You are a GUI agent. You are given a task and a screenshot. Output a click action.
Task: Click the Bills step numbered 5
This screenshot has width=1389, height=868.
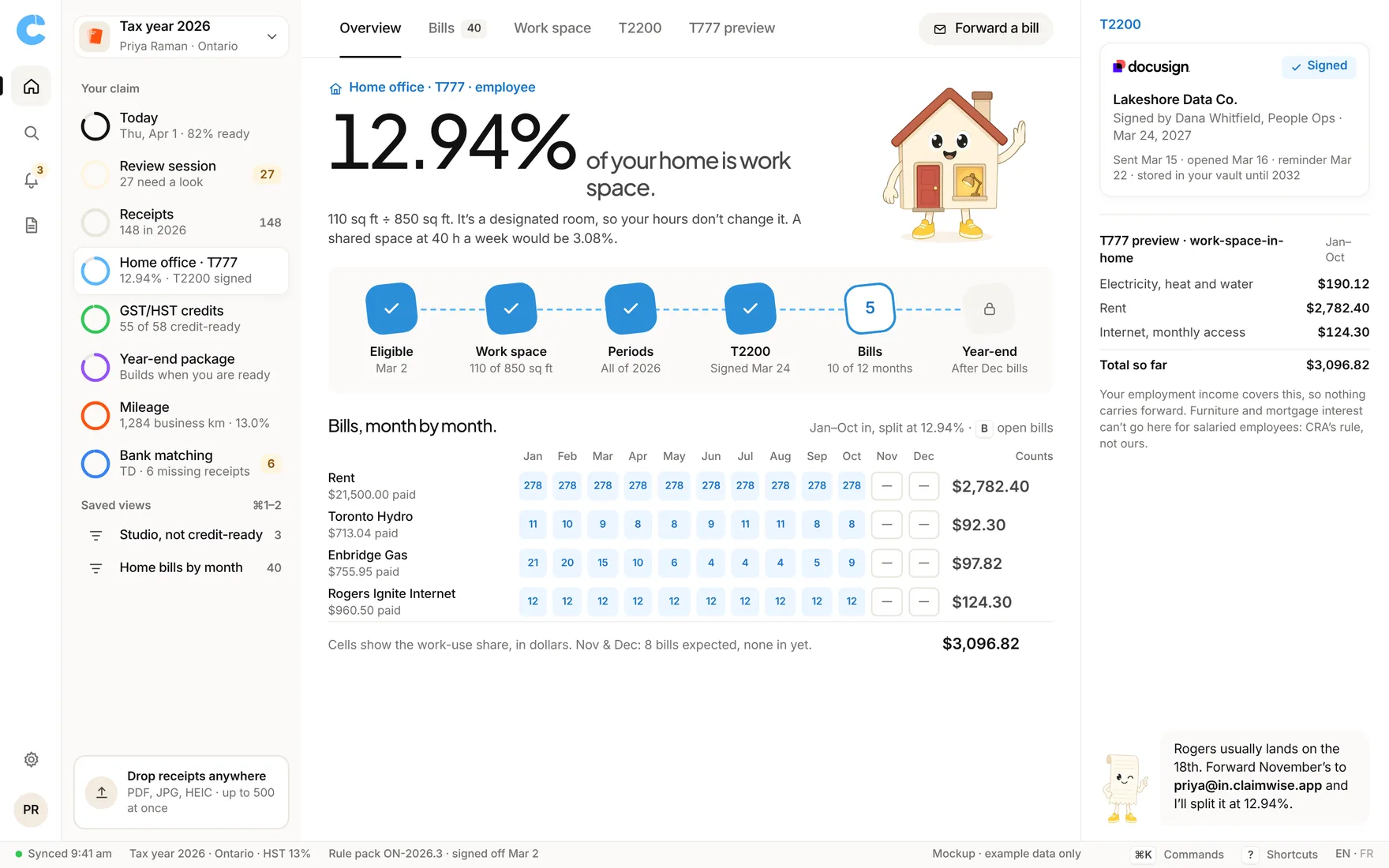[x=870, y=309]
